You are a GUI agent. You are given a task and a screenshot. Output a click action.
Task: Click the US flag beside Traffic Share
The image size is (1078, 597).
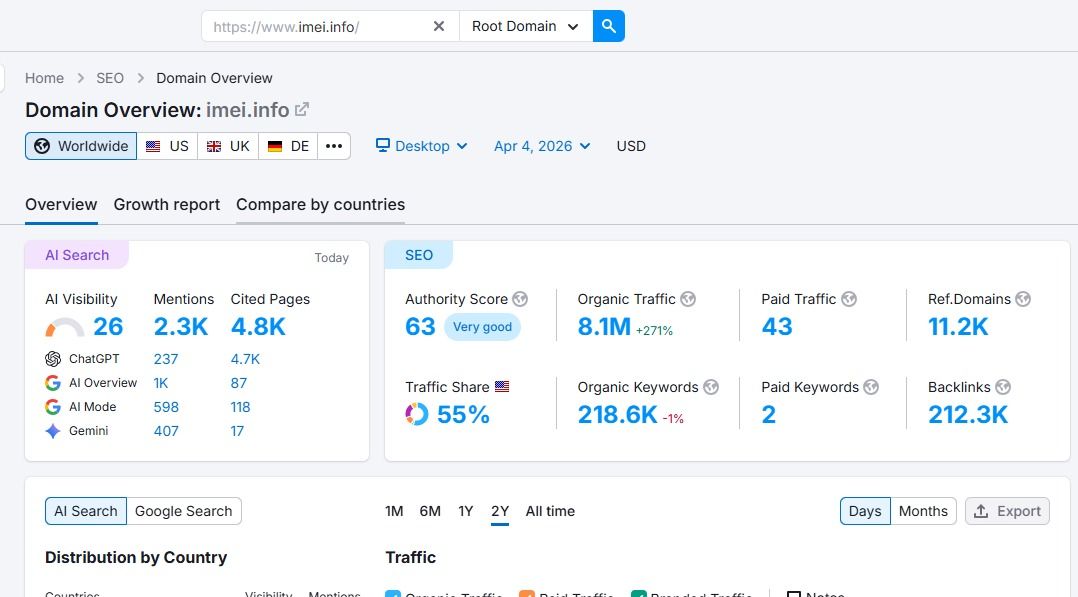tap(502, 387)
